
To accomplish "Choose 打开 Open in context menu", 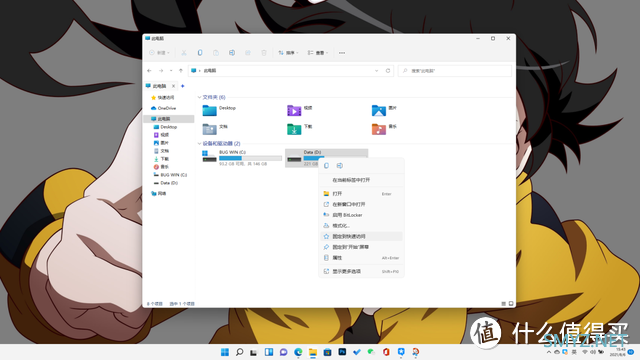I will tap(361, 194).
